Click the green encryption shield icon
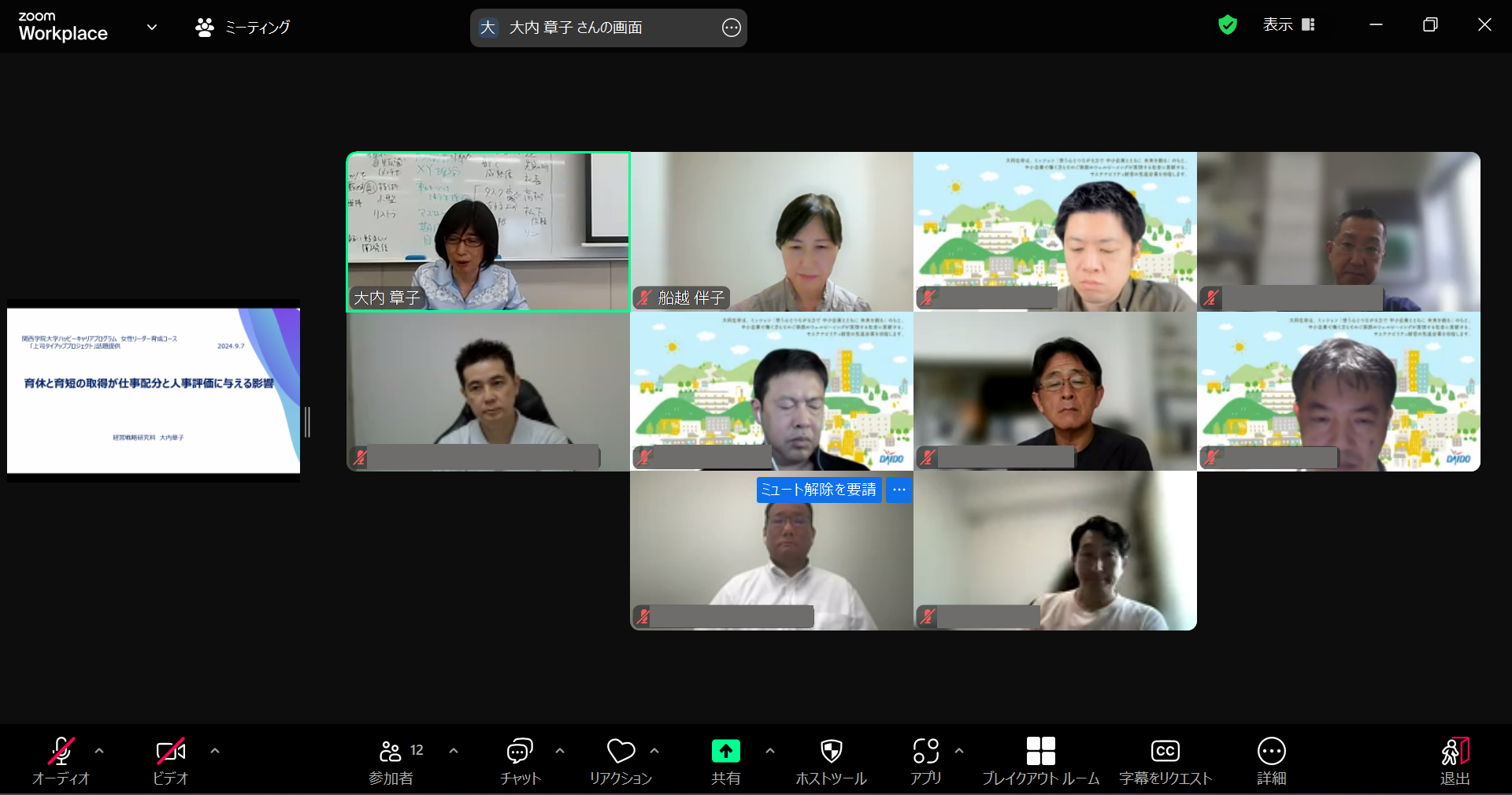This screenshot has height=795, width=1512. click(x=1227, y=25)
